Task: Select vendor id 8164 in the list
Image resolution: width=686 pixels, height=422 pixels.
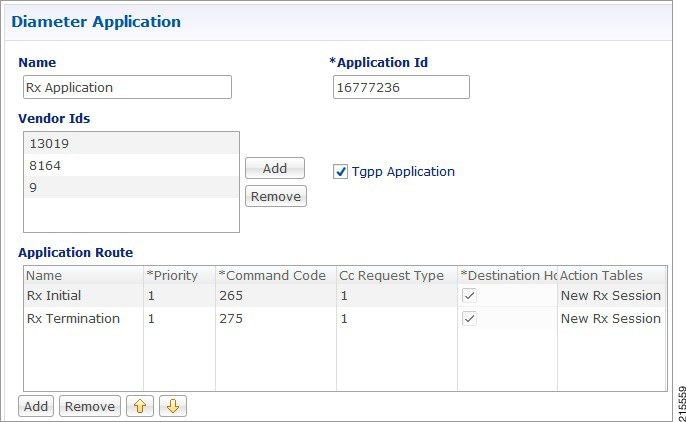Action: [131, 165]
